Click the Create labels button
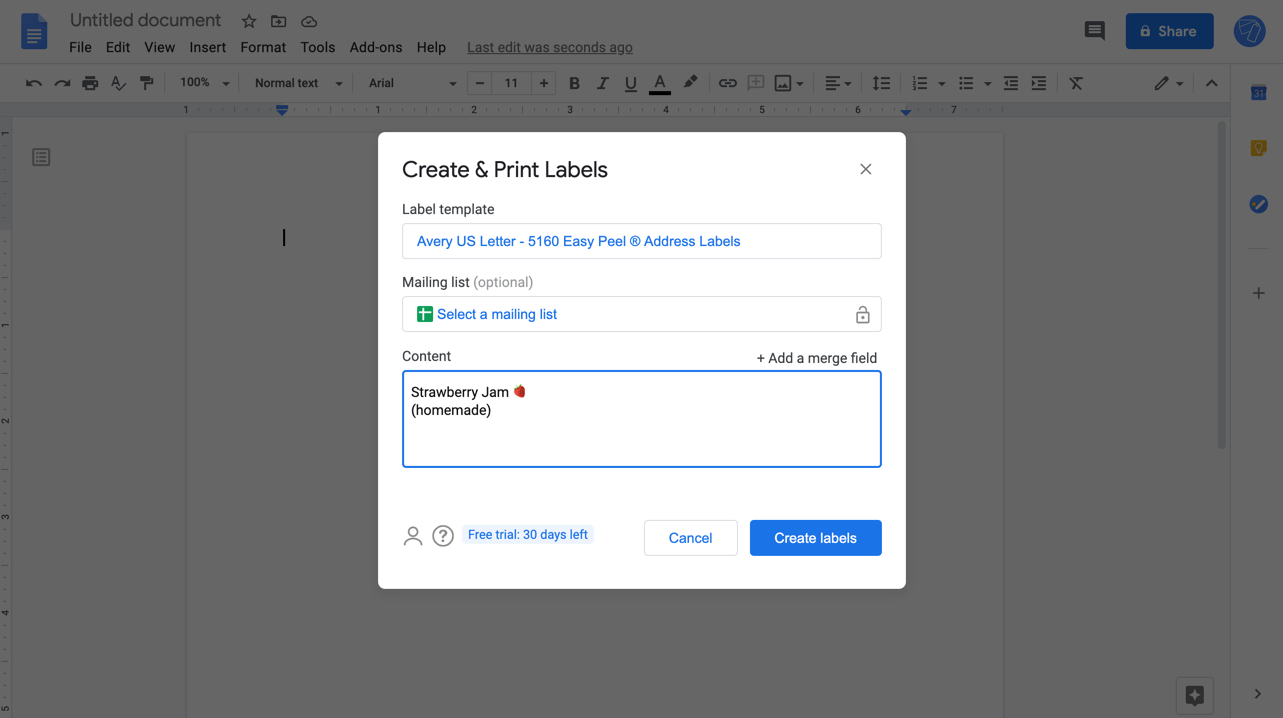Screen dimensions: 1283x718 tap(815, 537)
